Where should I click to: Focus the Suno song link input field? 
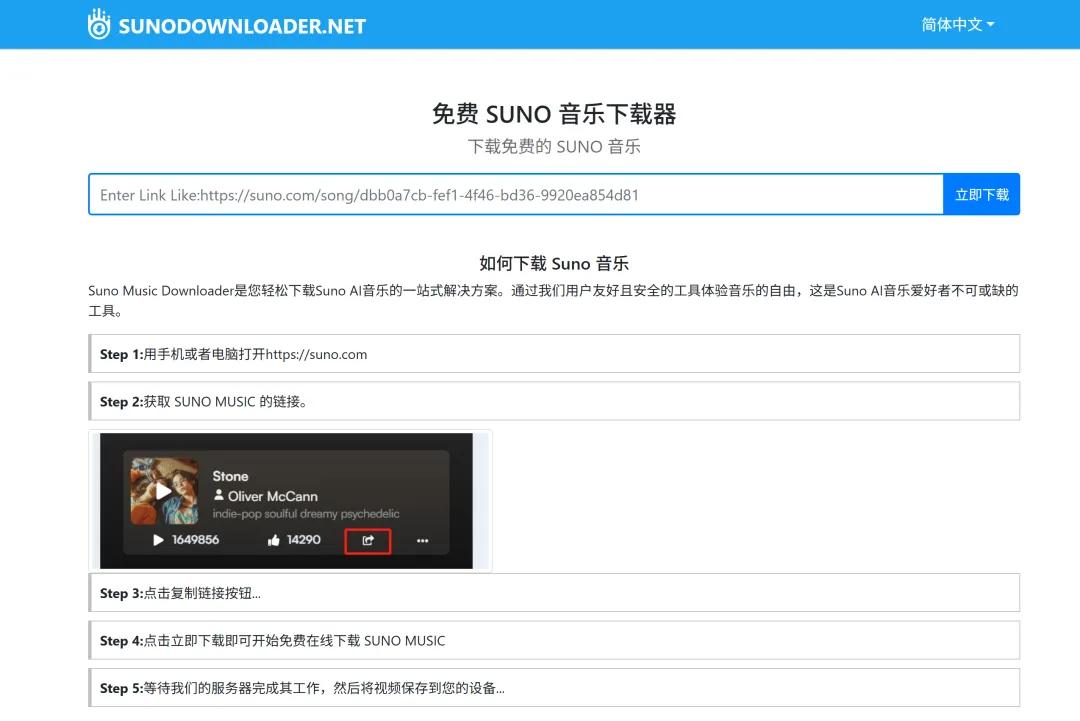516,195
